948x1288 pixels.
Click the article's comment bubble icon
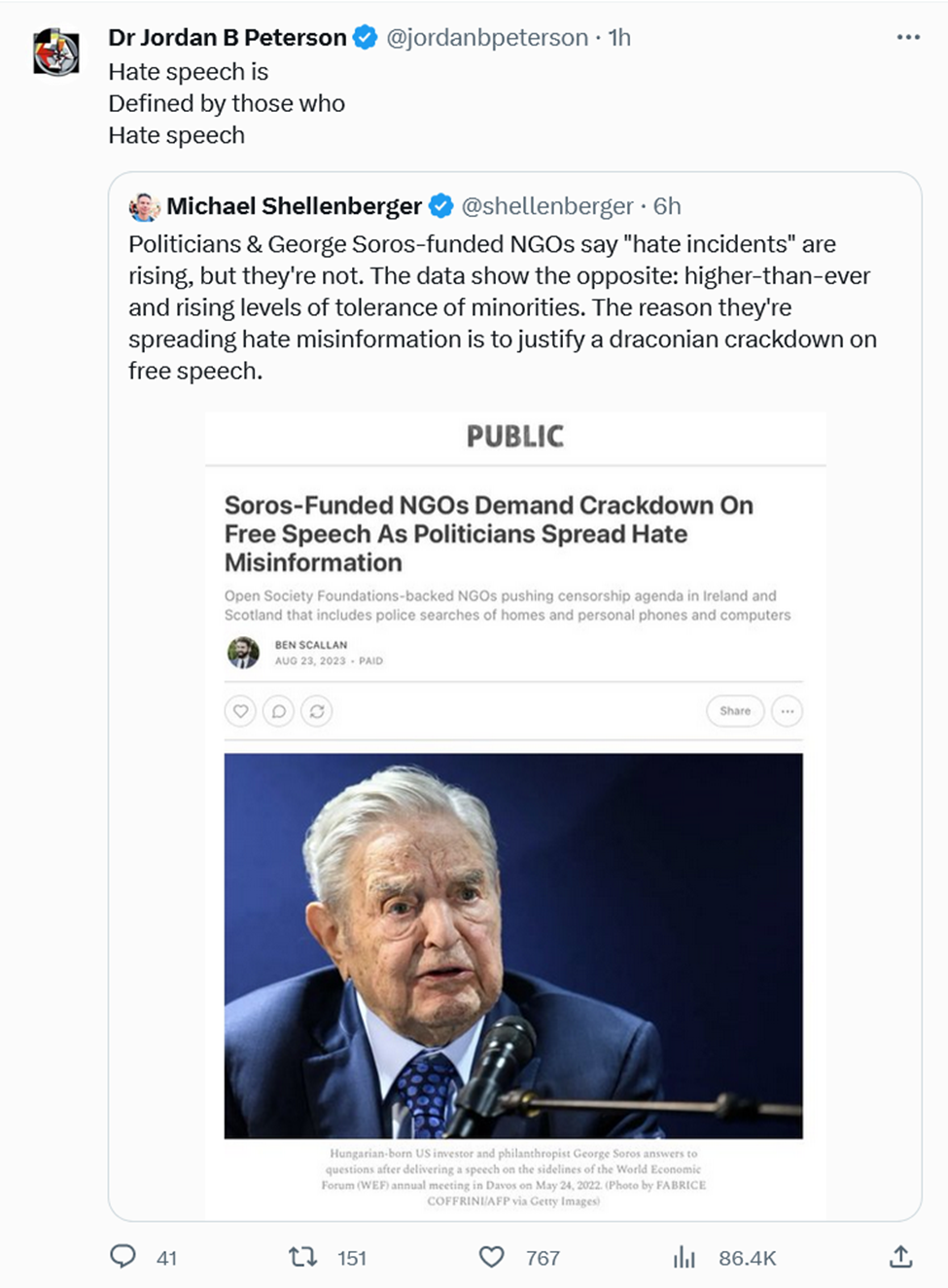(x=279, y=711)
